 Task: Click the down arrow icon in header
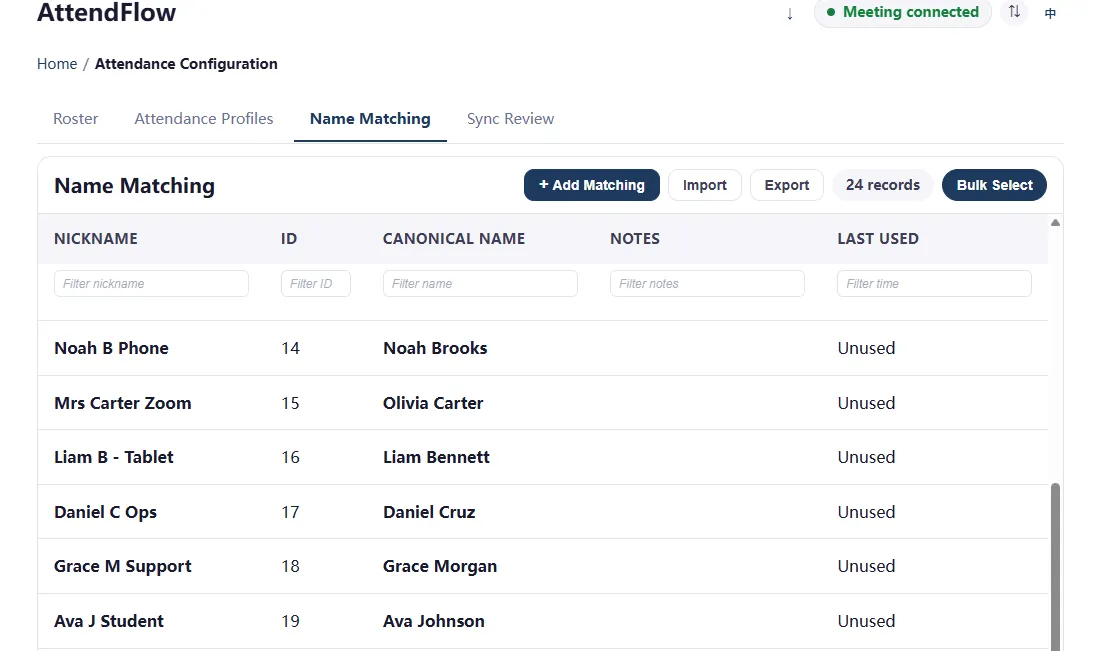click(790, 14)
